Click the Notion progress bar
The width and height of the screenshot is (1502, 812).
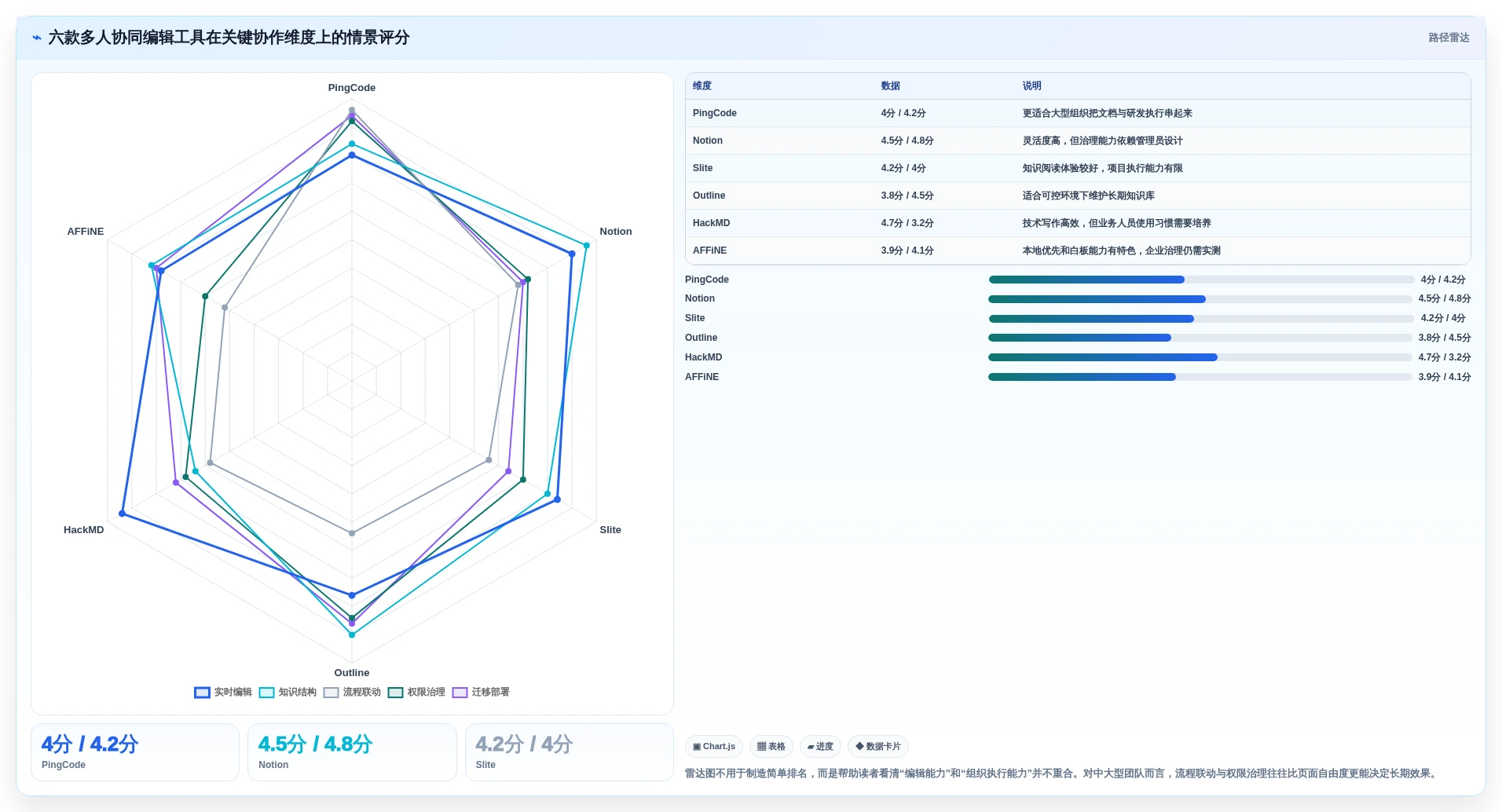1200,299
